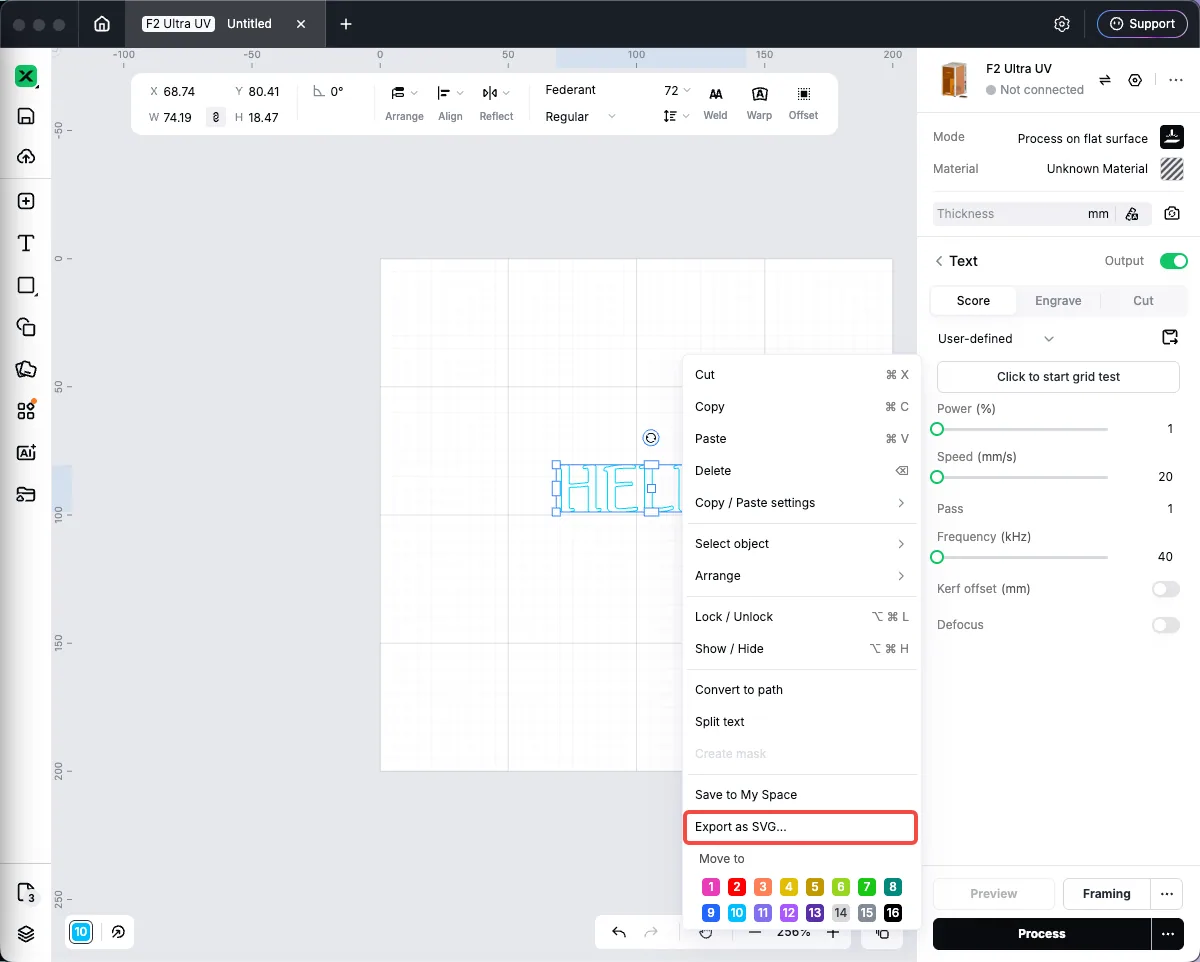
Task: Expand the Select object submenu
Action: [801, 544]
